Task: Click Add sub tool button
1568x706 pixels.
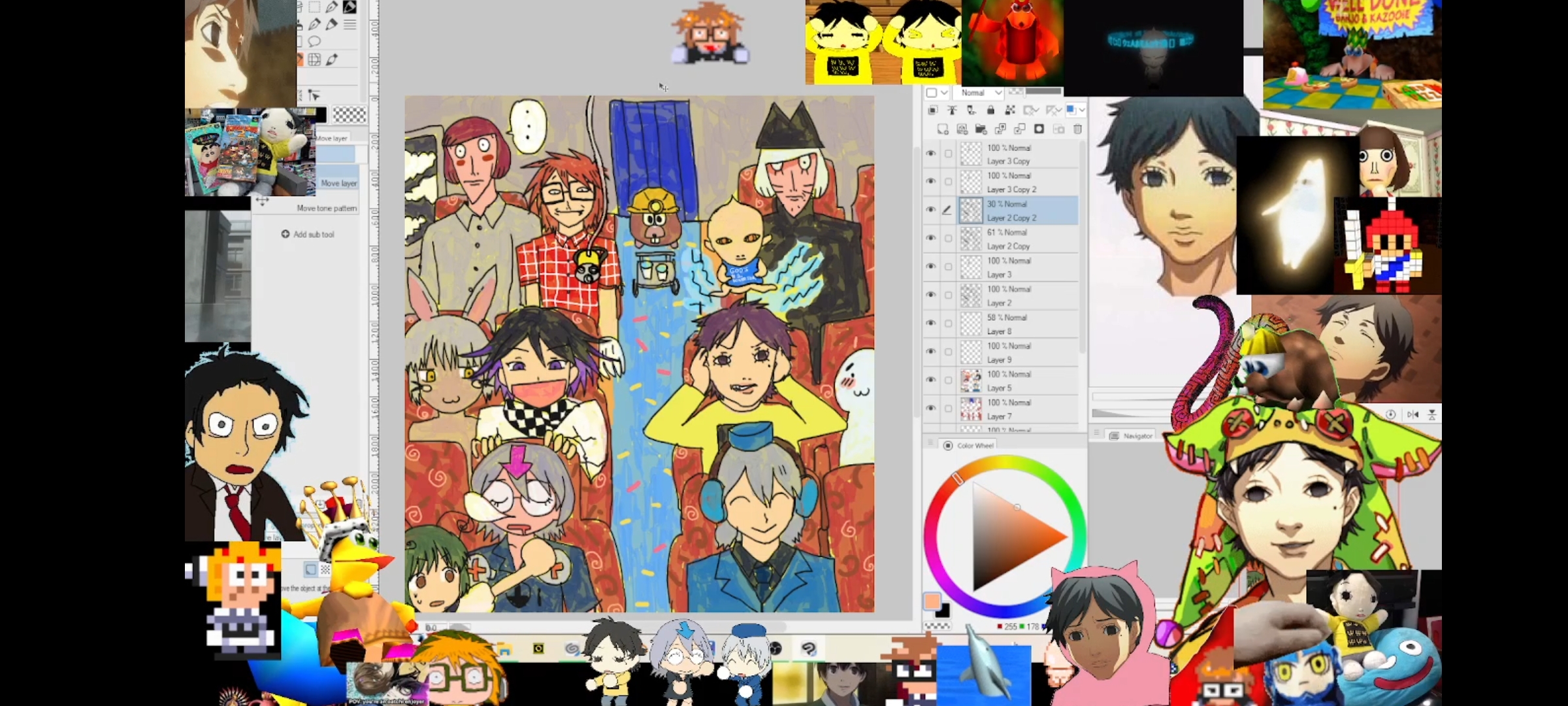Action: point(308,234)
